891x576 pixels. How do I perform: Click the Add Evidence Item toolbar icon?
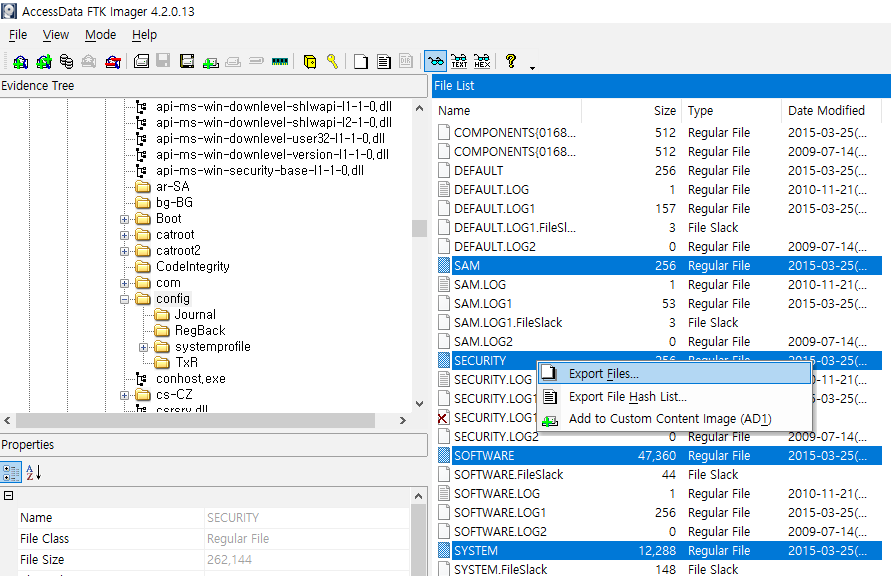tap(20, 61)
